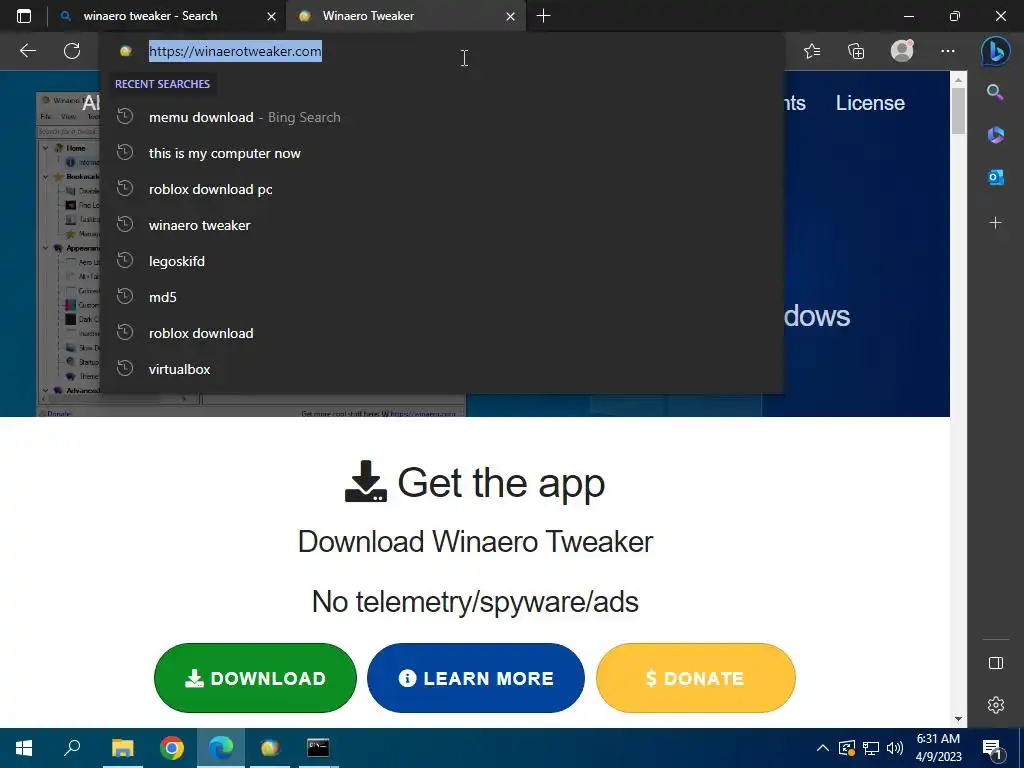
Task: Open a new tab with plus button
Action: 543,16
